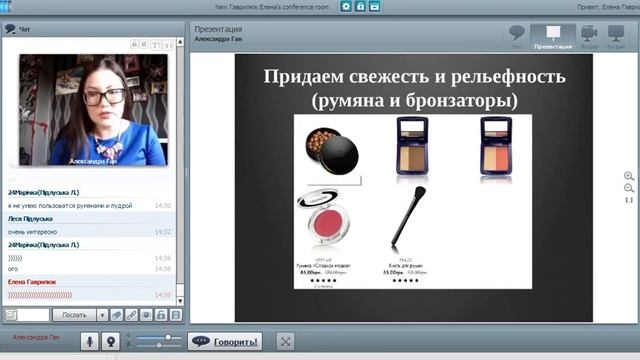The image size is (640, 360).
Task: Zoom in the presentation with magnifier plus
Action: 629,176
